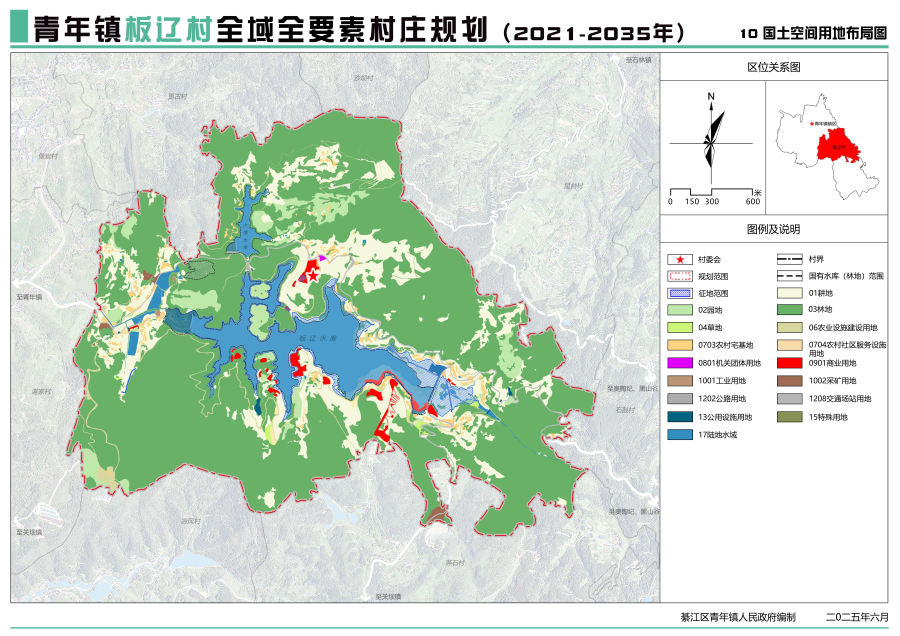Click the red star village committee marker on map
Screen dimensions: 900x636
(312, 272)
